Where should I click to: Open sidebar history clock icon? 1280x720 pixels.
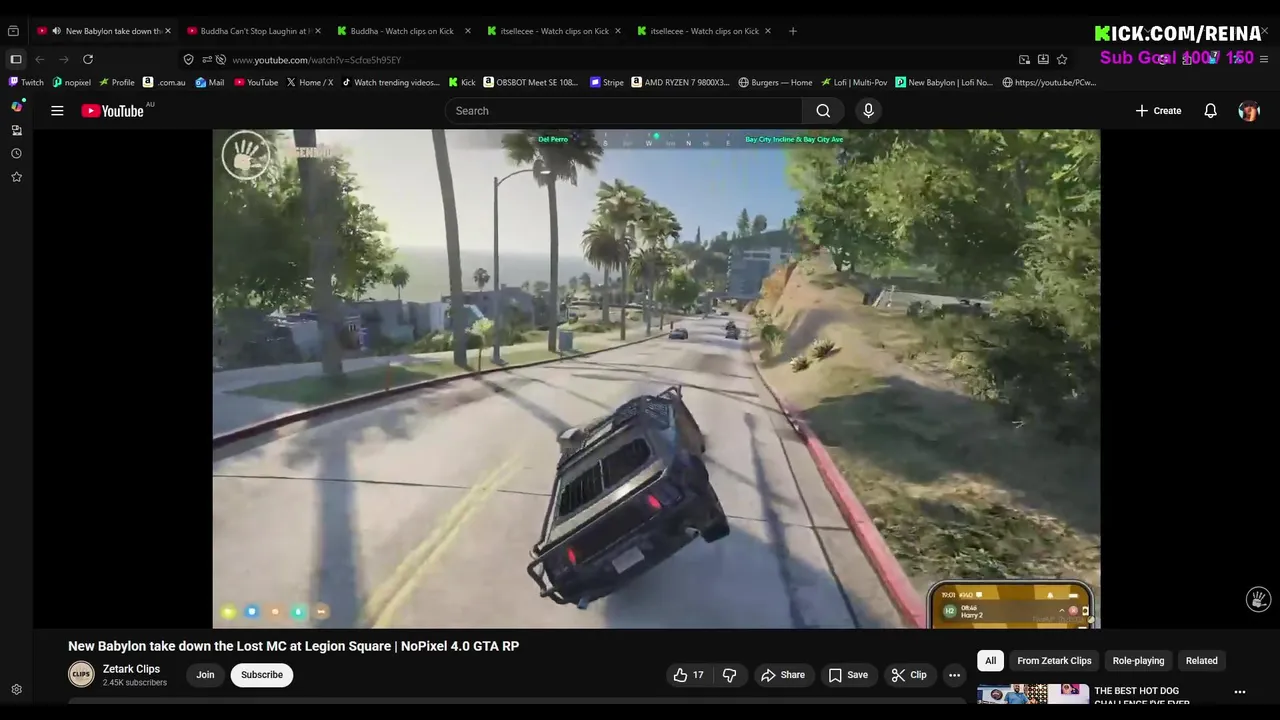click(x=16, y=153)
